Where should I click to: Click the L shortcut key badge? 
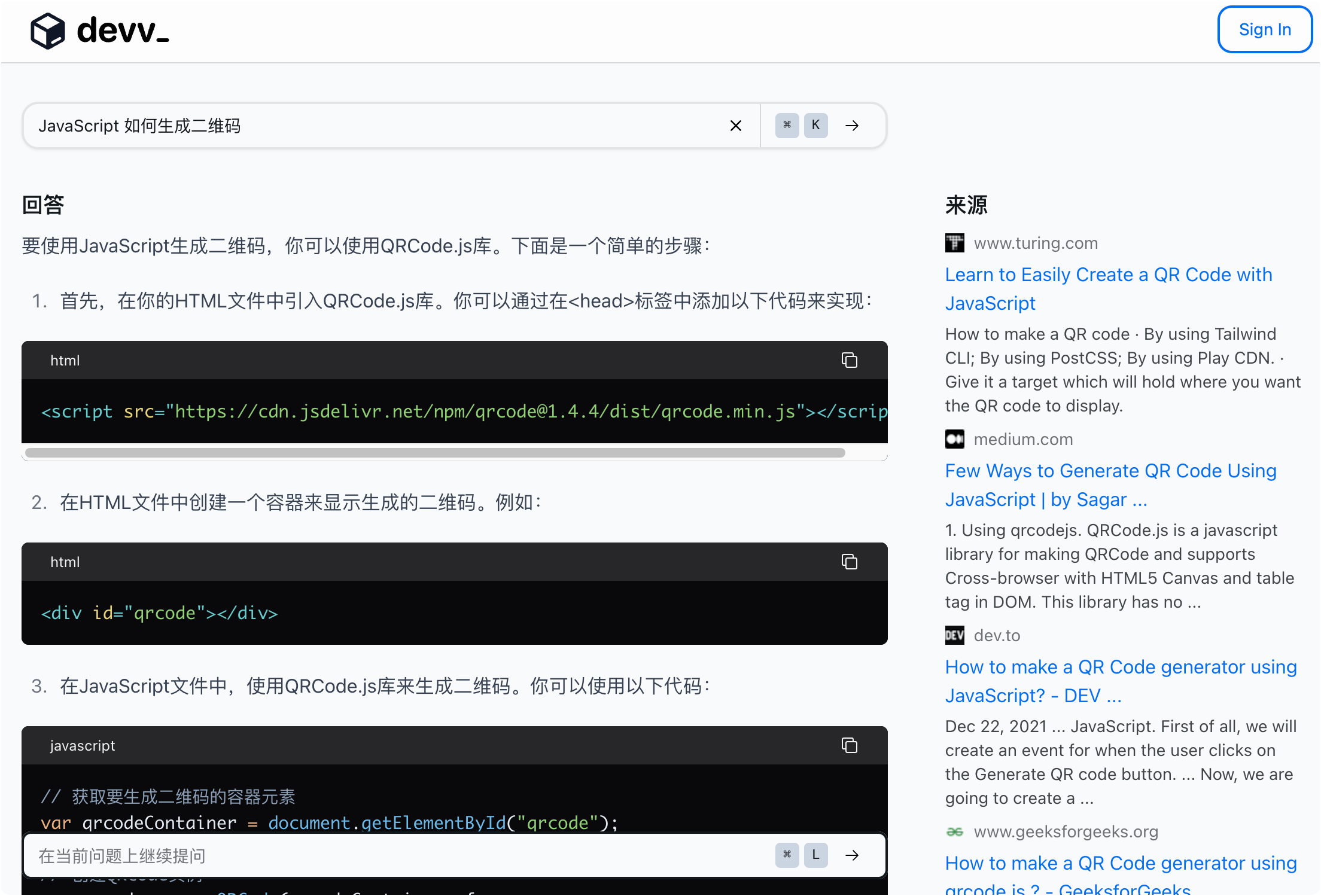point(815,855)
